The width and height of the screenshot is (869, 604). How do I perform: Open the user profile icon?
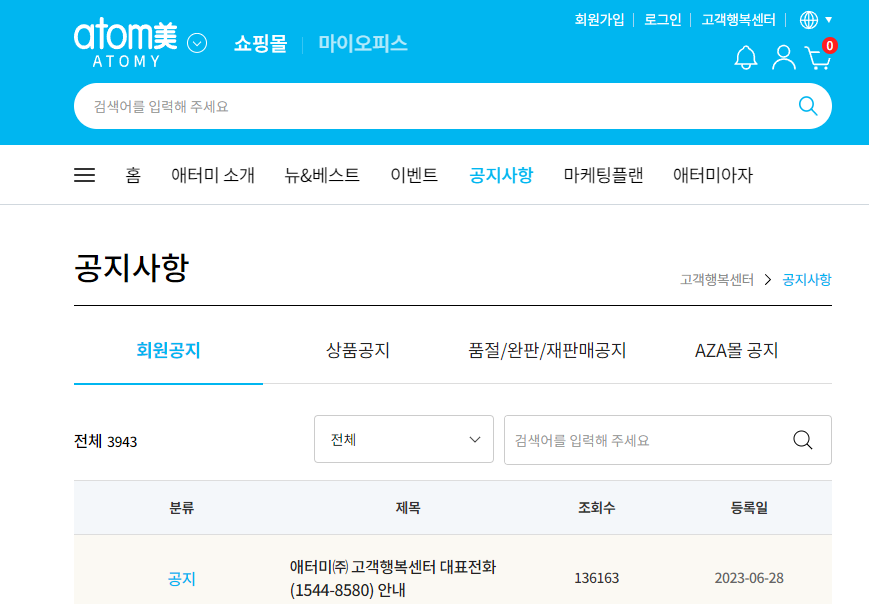tap(784, 58)
